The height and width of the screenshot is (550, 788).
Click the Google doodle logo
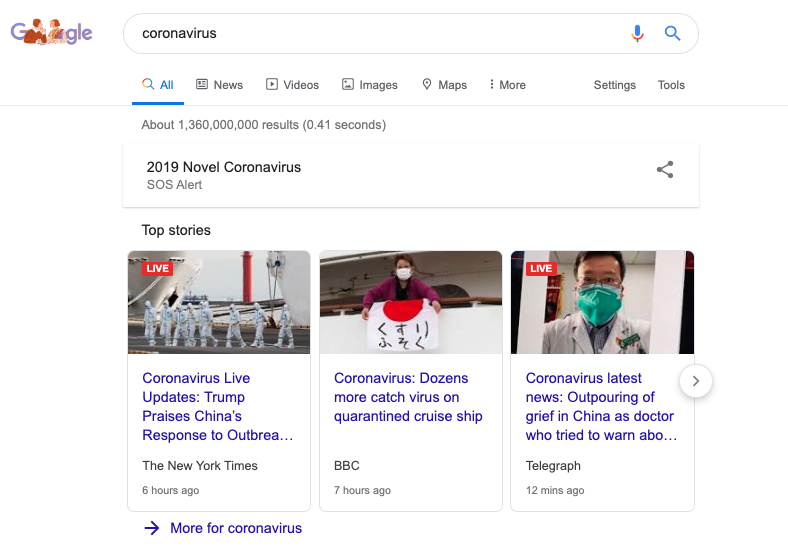52,33
